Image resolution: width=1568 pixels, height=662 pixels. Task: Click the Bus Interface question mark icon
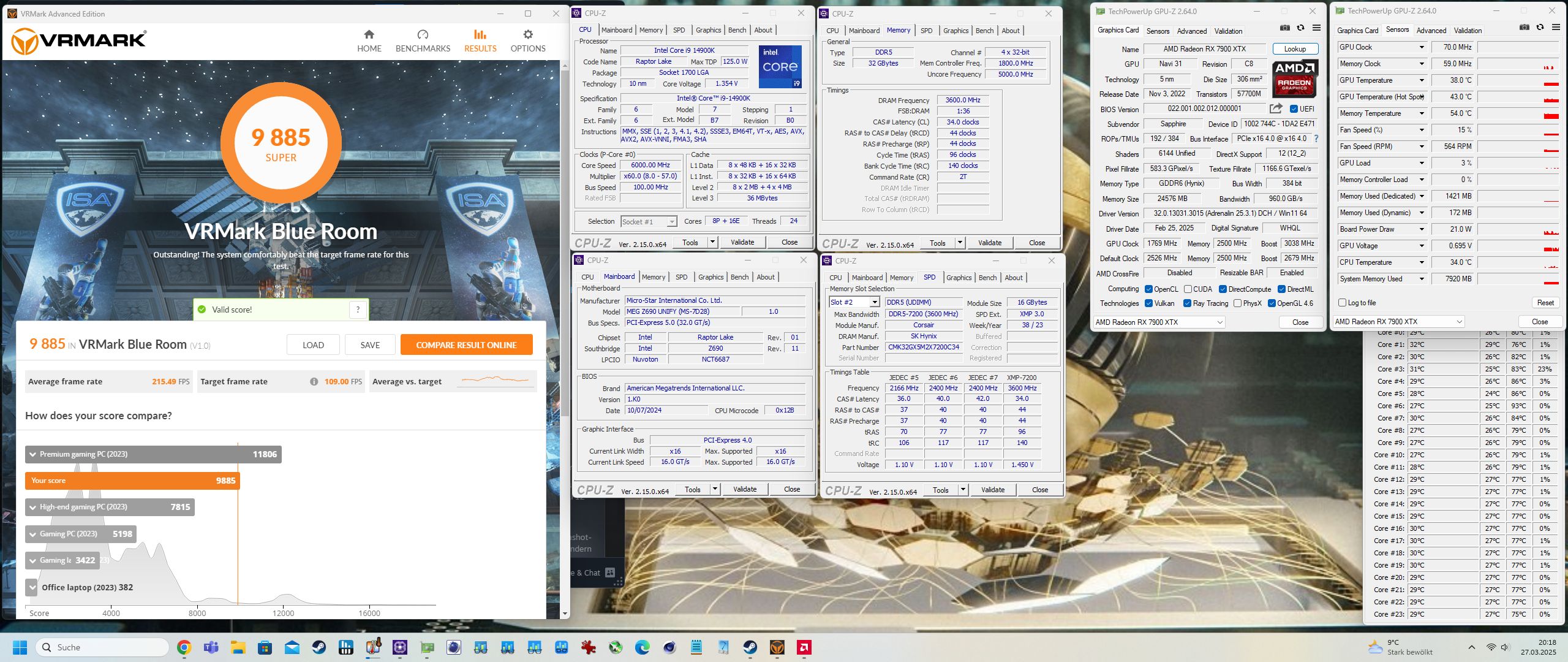click(1316, 139)
